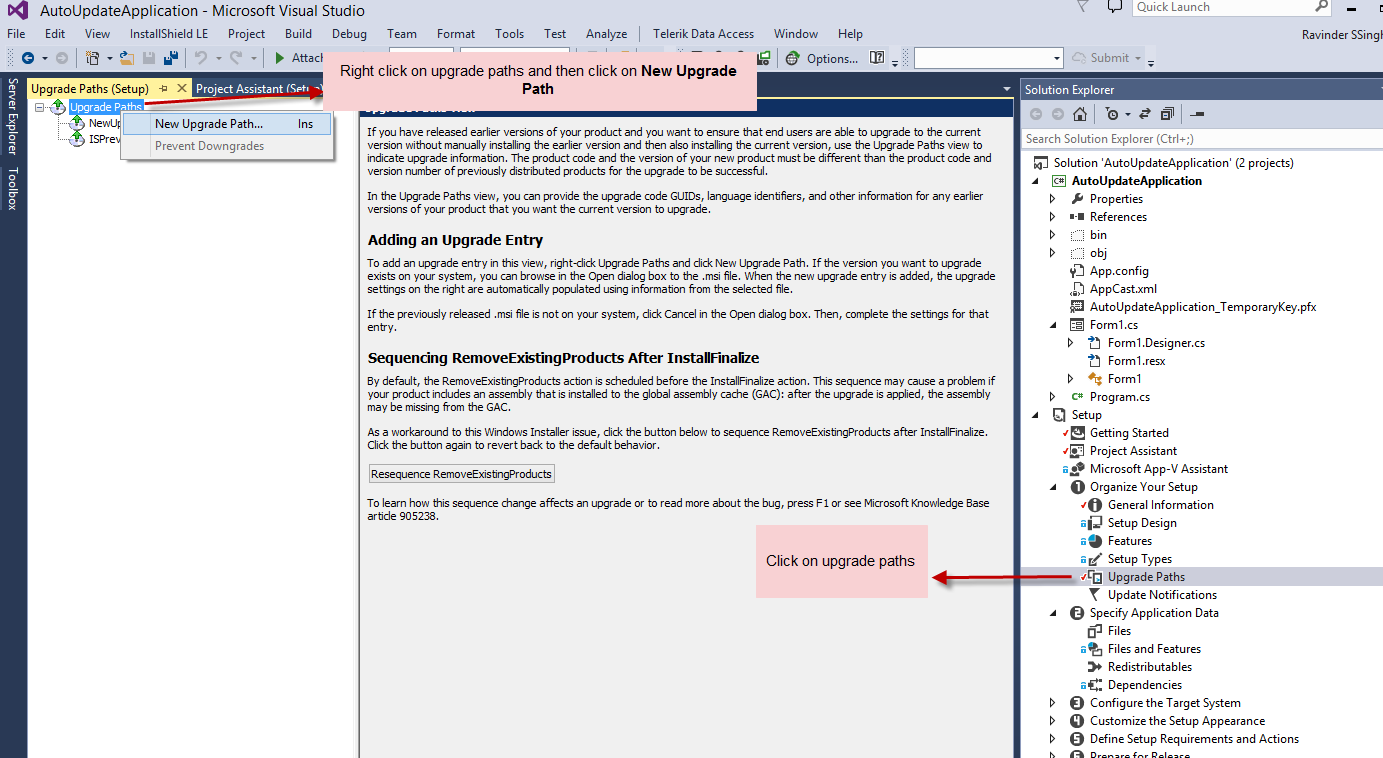
Task: Open the Build menu
Action: tap(298, 33)
